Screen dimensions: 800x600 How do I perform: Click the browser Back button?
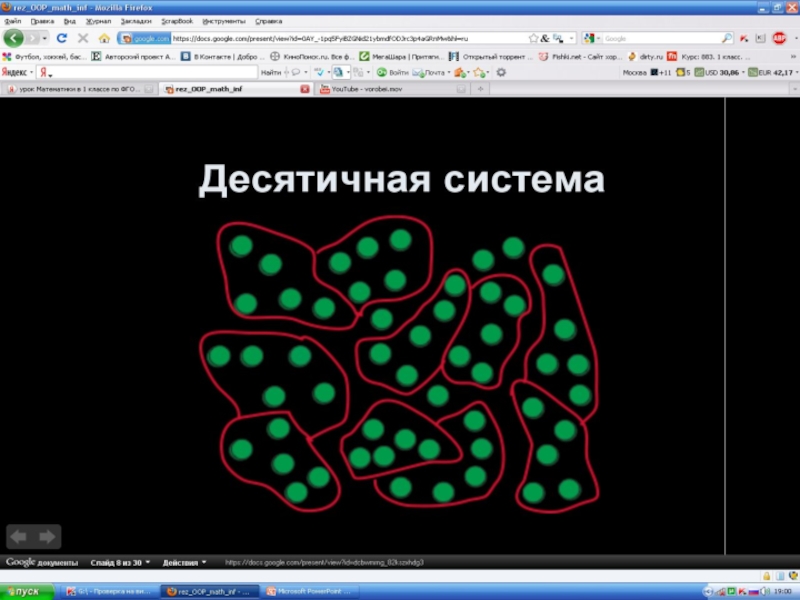tap(14, 38)
